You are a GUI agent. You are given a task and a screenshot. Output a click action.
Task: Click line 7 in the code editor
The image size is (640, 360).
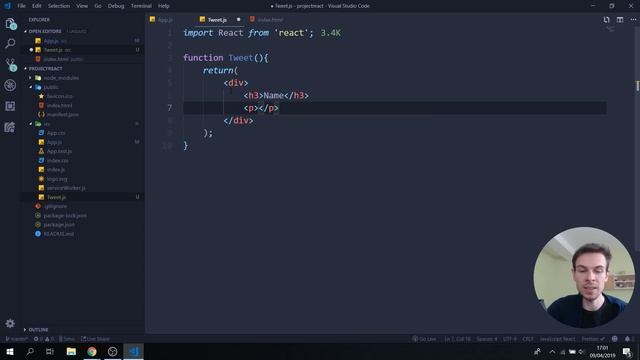394,108
